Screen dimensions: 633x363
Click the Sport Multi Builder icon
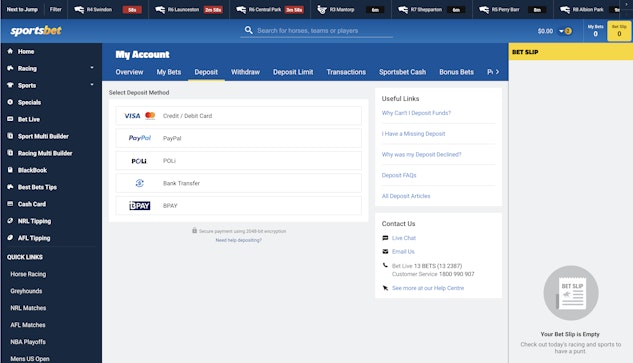pos(10,136)
